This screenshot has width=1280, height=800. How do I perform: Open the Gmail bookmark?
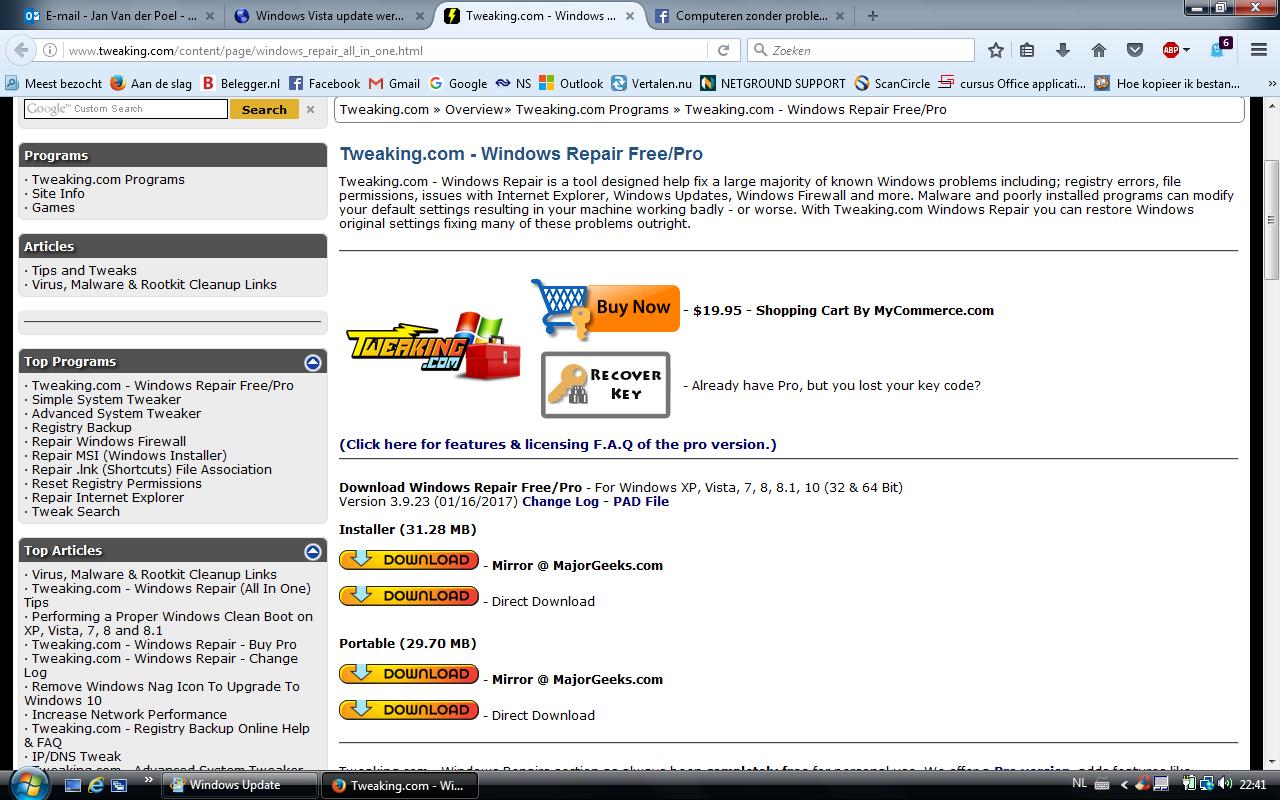coord(394,83)
